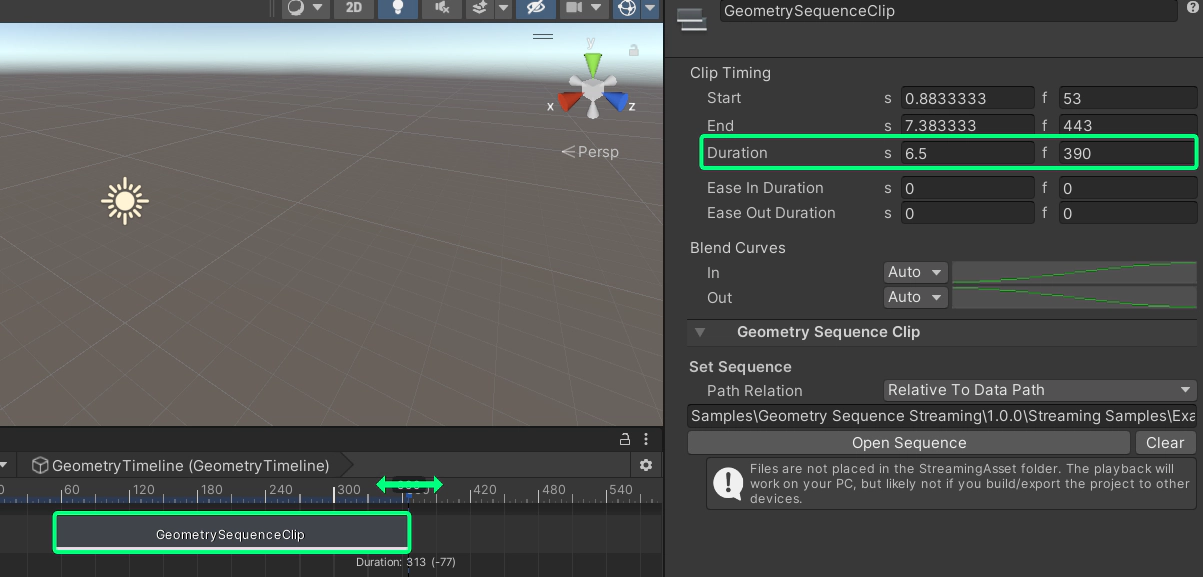Viewport: 1203px width, 577px height.
Task: Collapse the Geometry Sequence Clip section
Action: click(x=700, y=332)
